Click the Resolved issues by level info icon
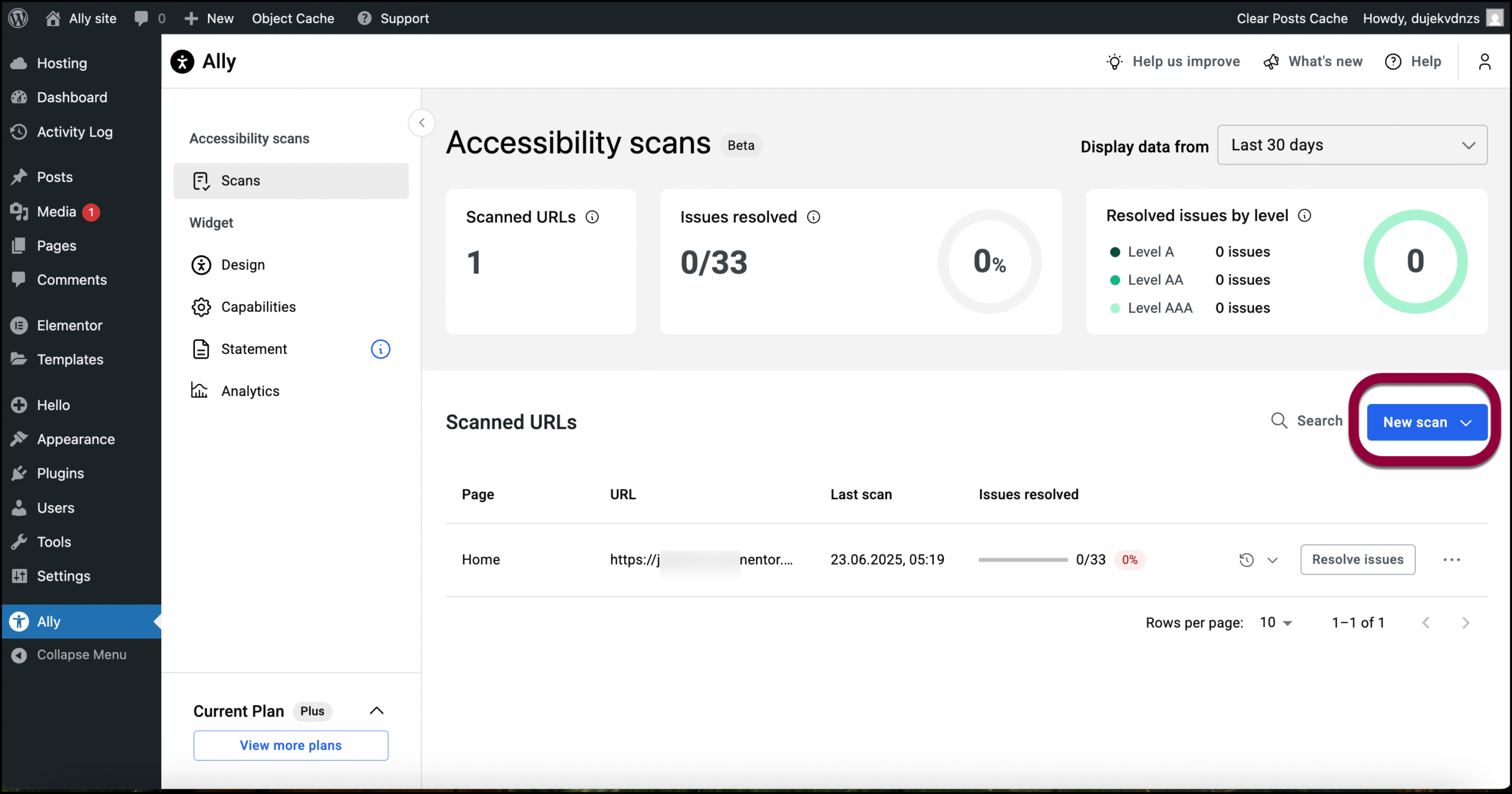This screenshot has width=1512, height=794. 1304,216
